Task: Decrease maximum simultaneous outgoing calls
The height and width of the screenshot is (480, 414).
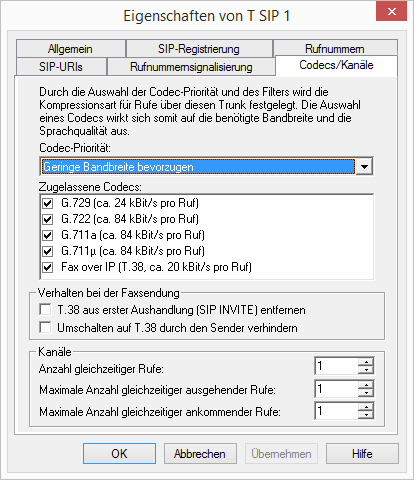Action: click(x=366, y=392)
